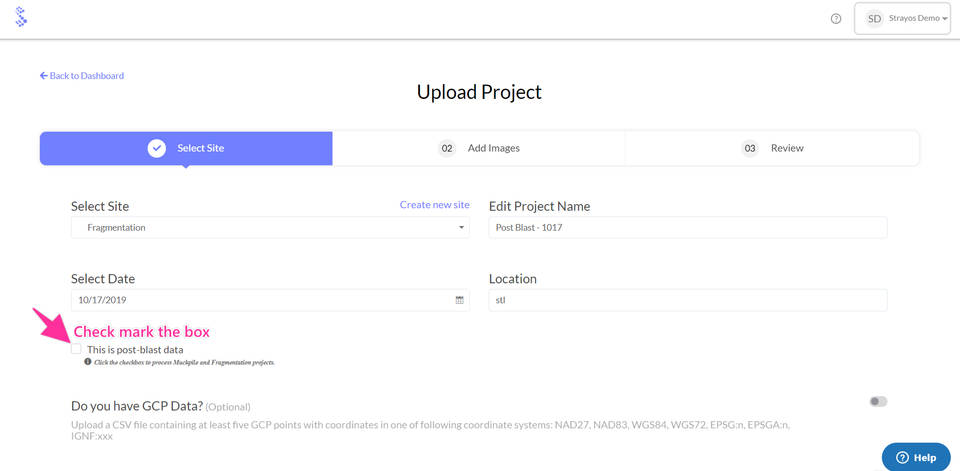The image size is (960, 471).
Task: Check the post-blast data checkbox
Action: pos(76,349)
